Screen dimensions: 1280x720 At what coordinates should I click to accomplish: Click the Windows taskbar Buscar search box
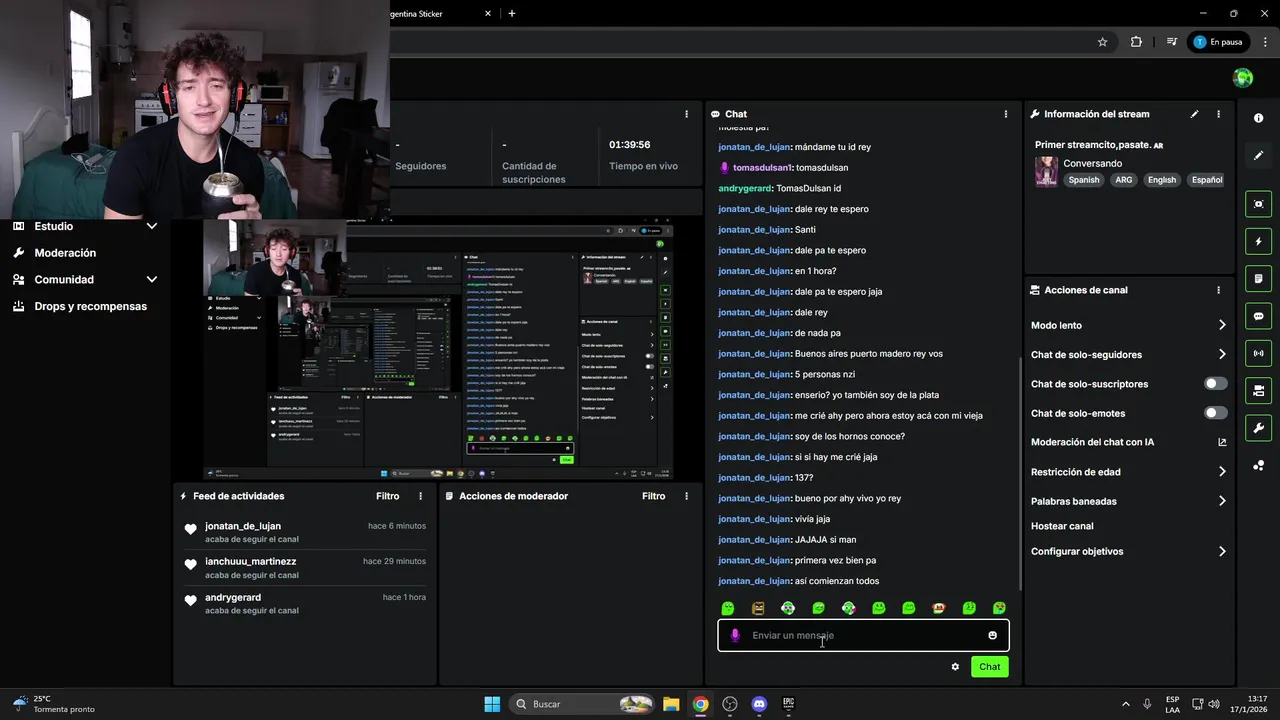point(581,704)
